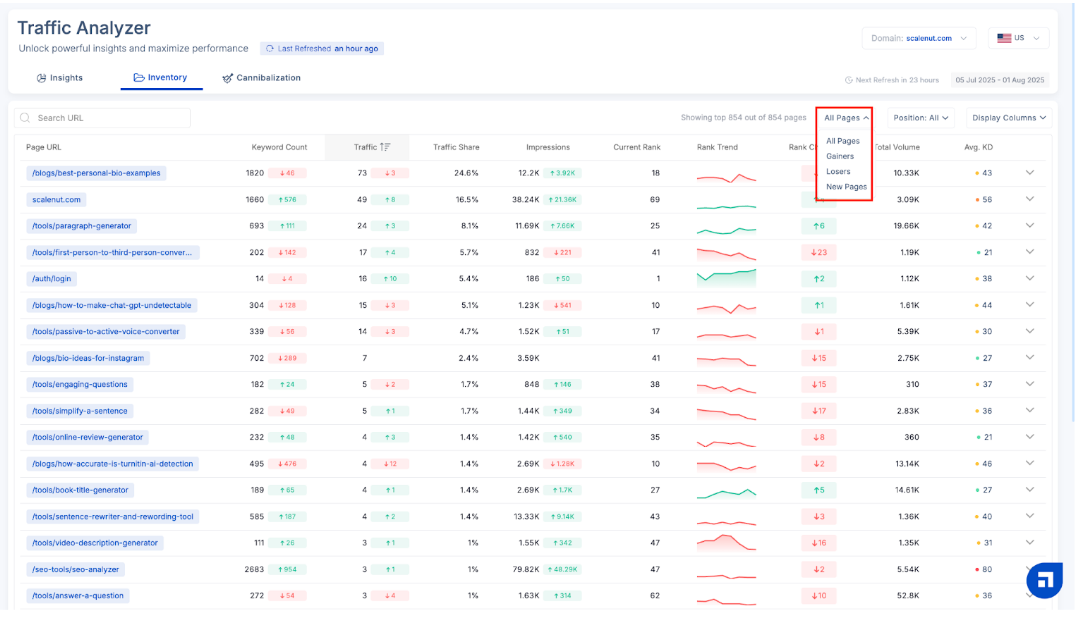Click the US flag icon
This screenshot has height=635, width=1081.
(x=1003, y=38)
